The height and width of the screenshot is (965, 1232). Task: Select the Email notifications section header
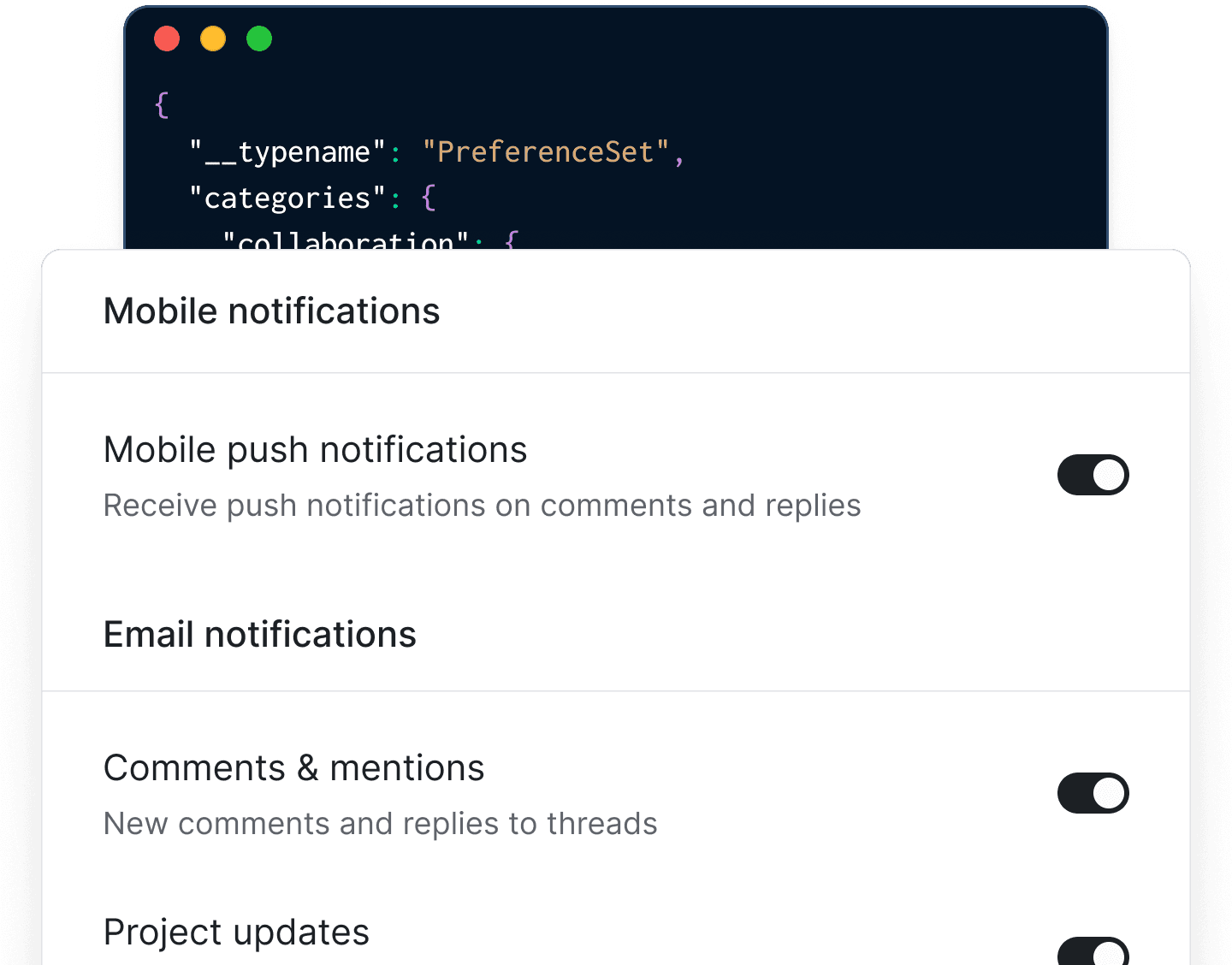click(259, 634)
